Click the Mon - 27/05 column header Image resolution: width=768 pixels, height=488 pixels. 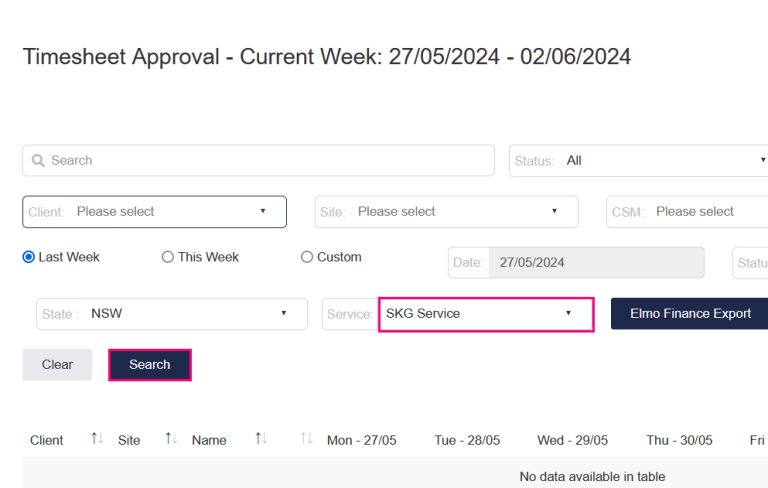click(x=361, y=440)
